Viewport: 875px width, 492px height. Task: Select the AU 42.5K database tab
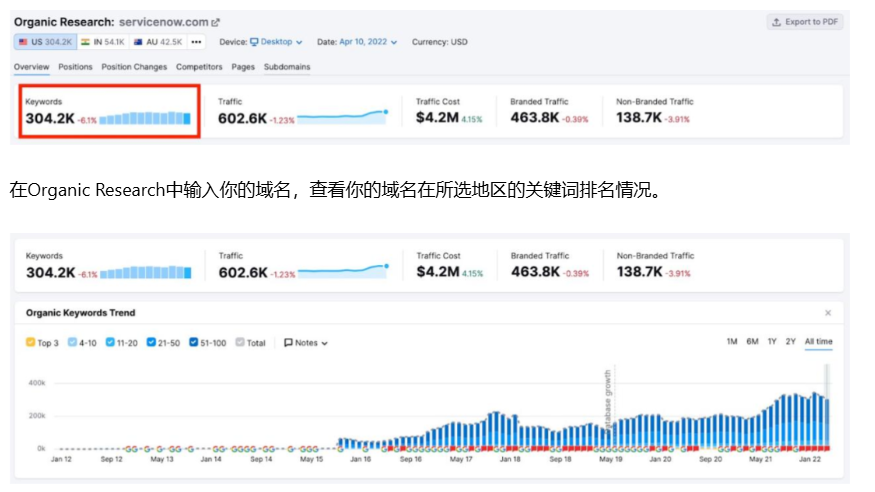coord(158,42)
